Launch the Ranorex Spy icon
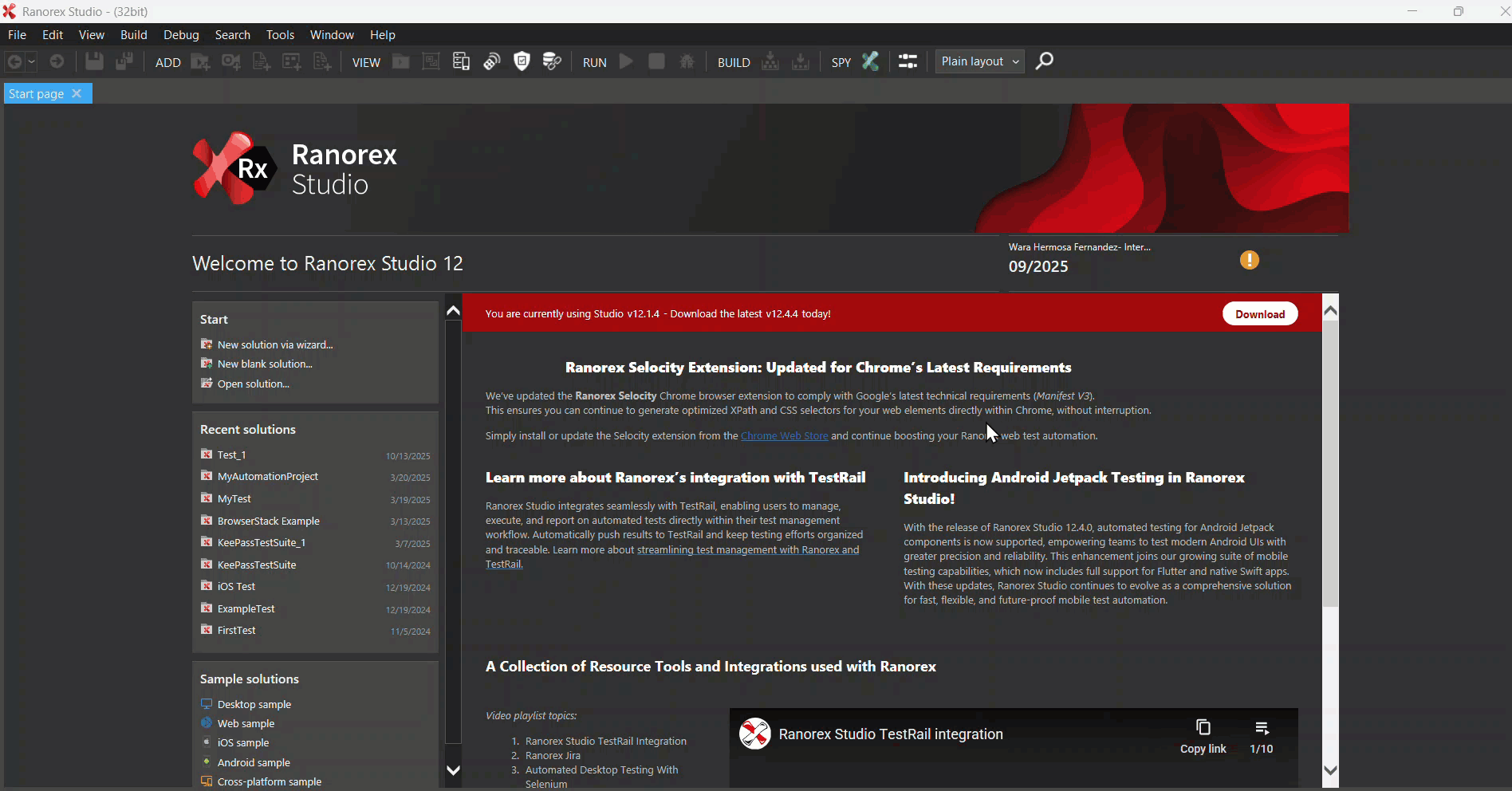Viewport: 1512px width, 791px height. click(x=871, y=61)
